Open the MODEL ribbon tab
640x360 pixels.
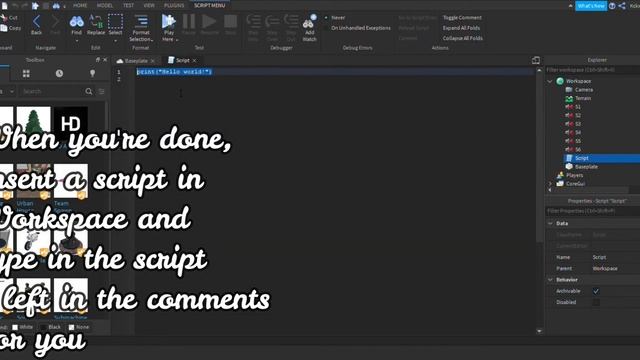(x=104, y=6)
